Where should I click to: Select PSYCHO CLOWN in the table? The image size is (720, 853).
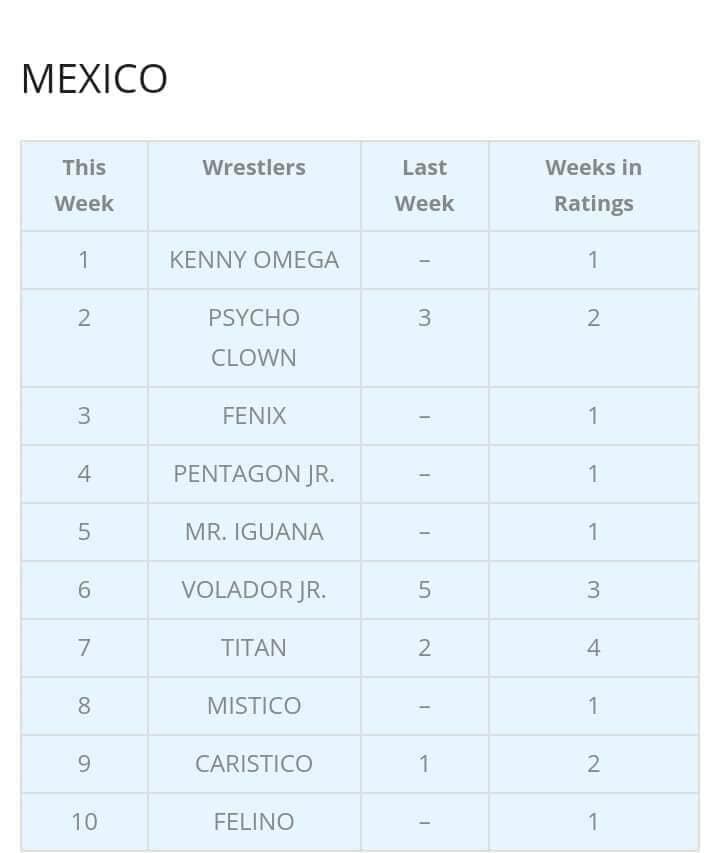click(254, 337)
